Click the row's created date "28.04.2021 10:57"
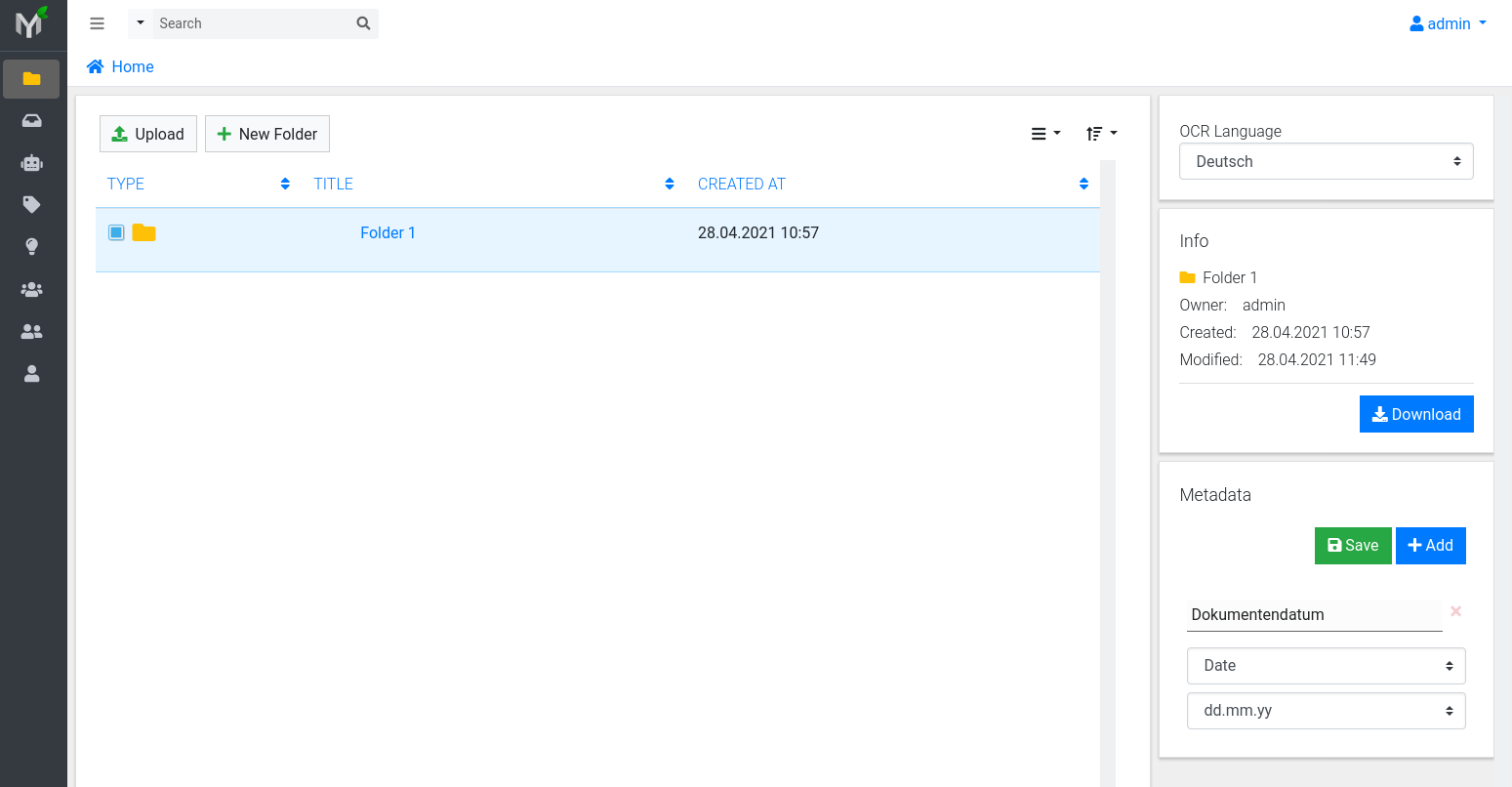 pos(758,232)
